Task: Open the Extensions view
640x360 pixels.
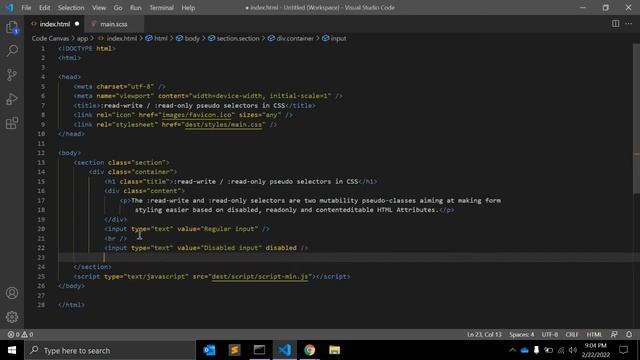Action: [12, 123]
